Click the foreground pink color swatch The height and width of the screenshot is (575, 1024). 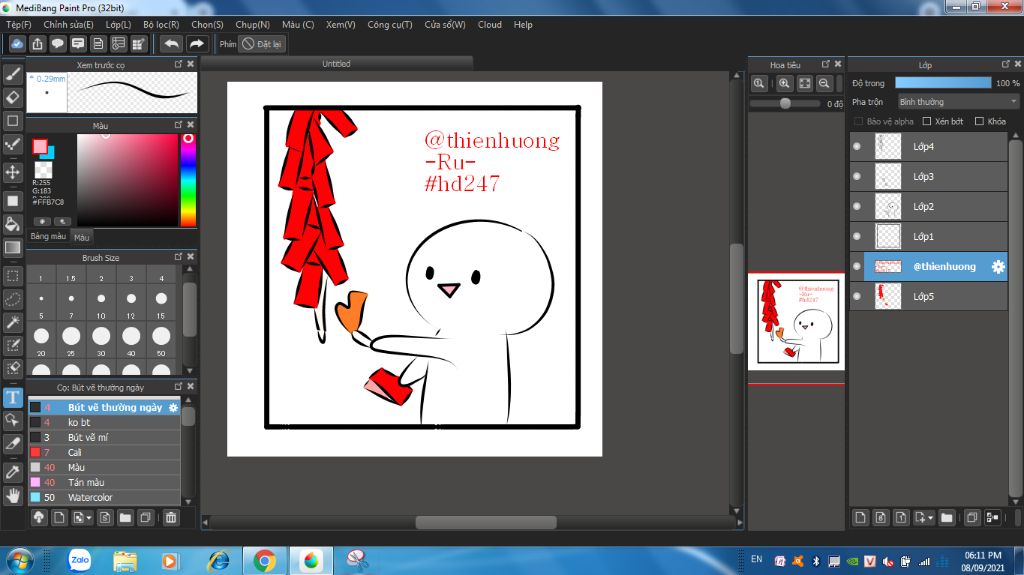point(40,146)
